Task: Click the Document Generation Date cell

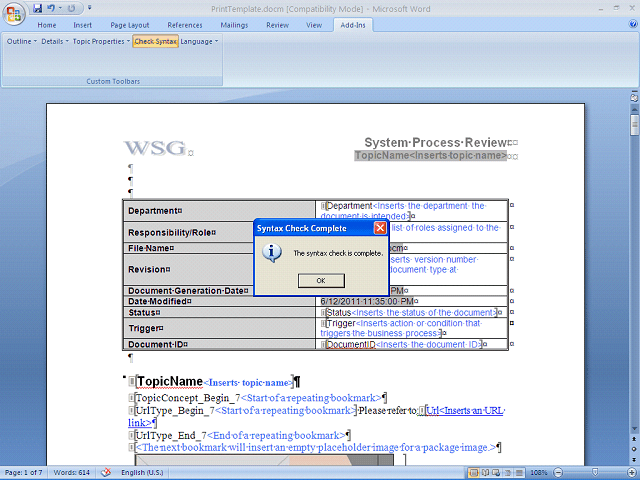Action: point(188,291)
